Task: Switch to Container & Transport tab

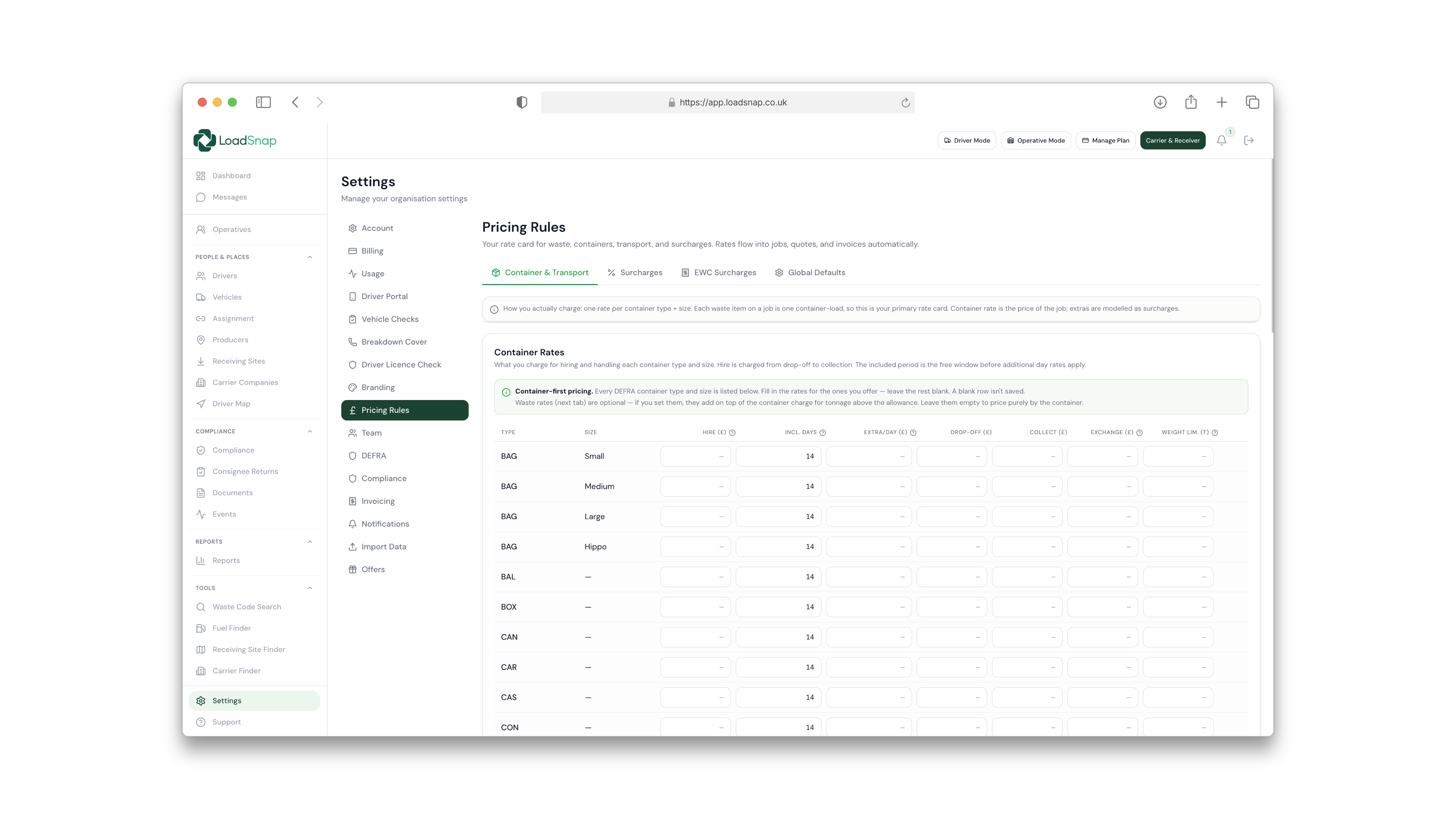Action: pyautogui.click(x=540, y=273)
